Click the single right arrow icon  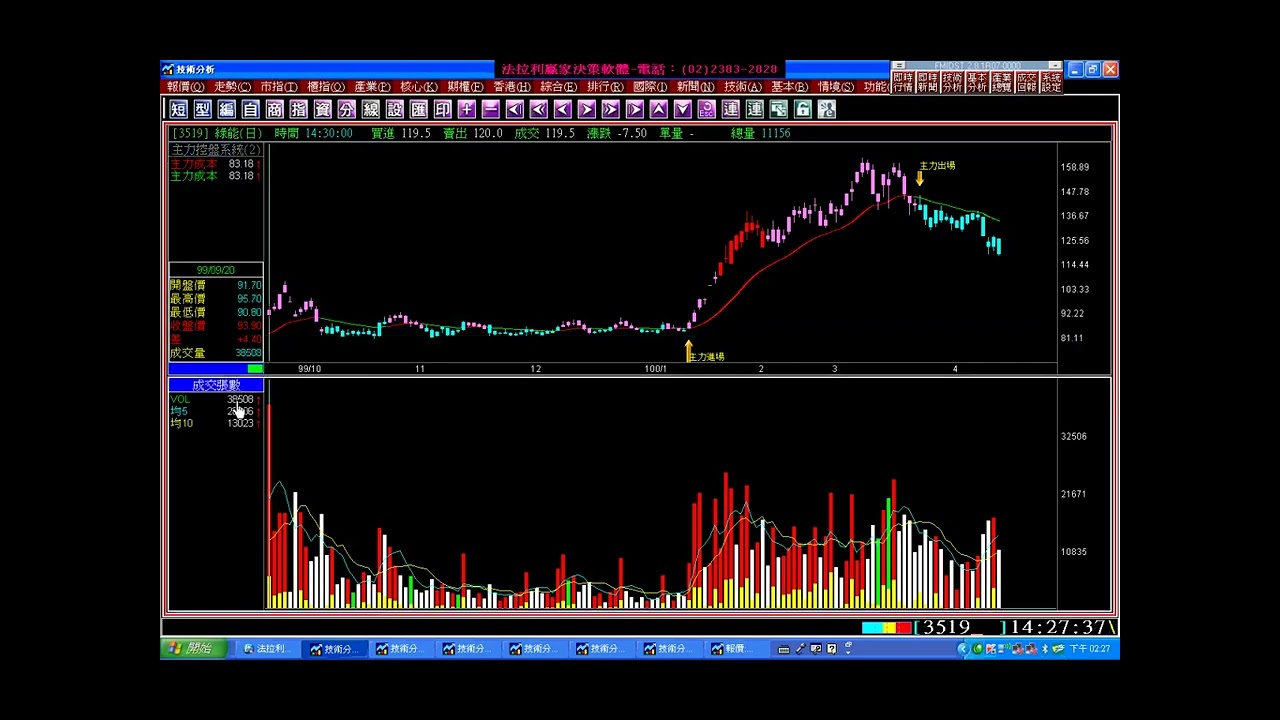click(x=586, y=110)
